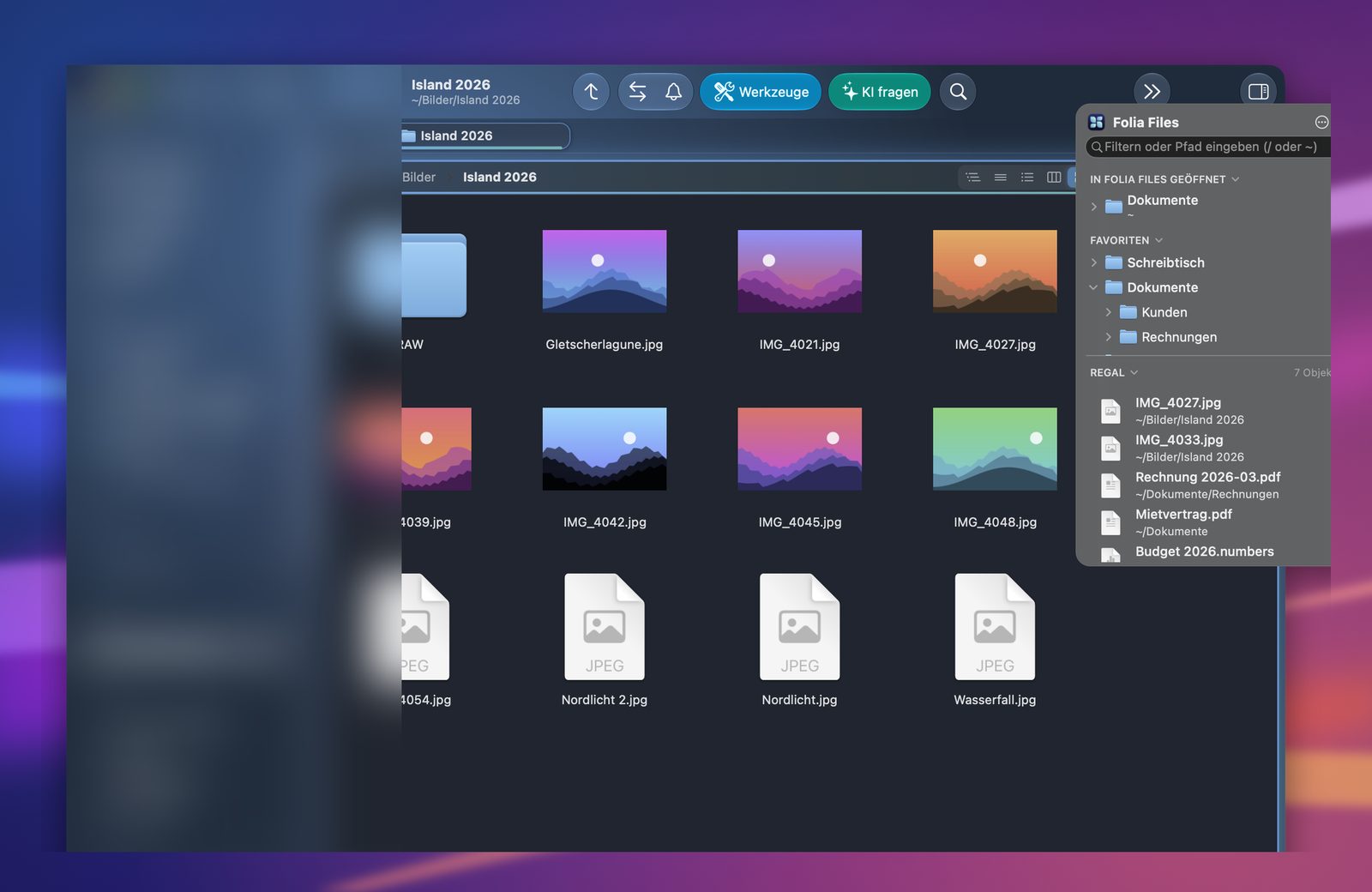Select IMG_4027.jpg in the Regal shelf
This screenshot has width=1372, height=892.
(x=1209, y=411)
